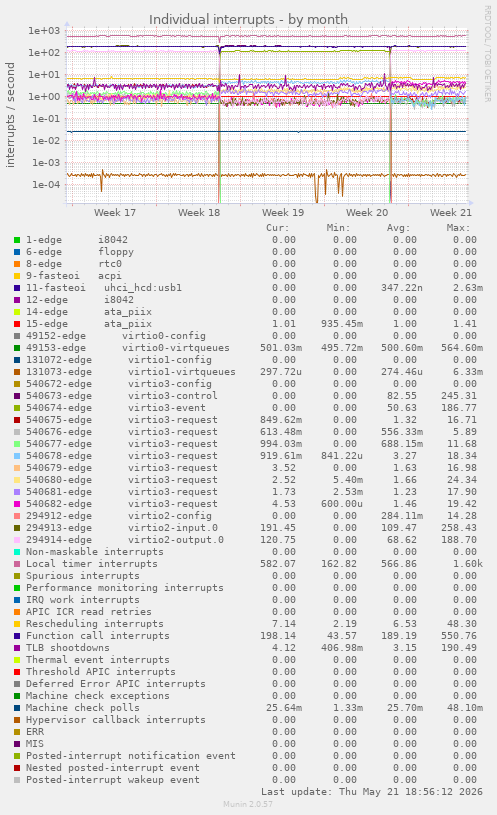Viewport: 497px width, 815px height.
Task: Click the Cur: column header
Action: point(278,228)
